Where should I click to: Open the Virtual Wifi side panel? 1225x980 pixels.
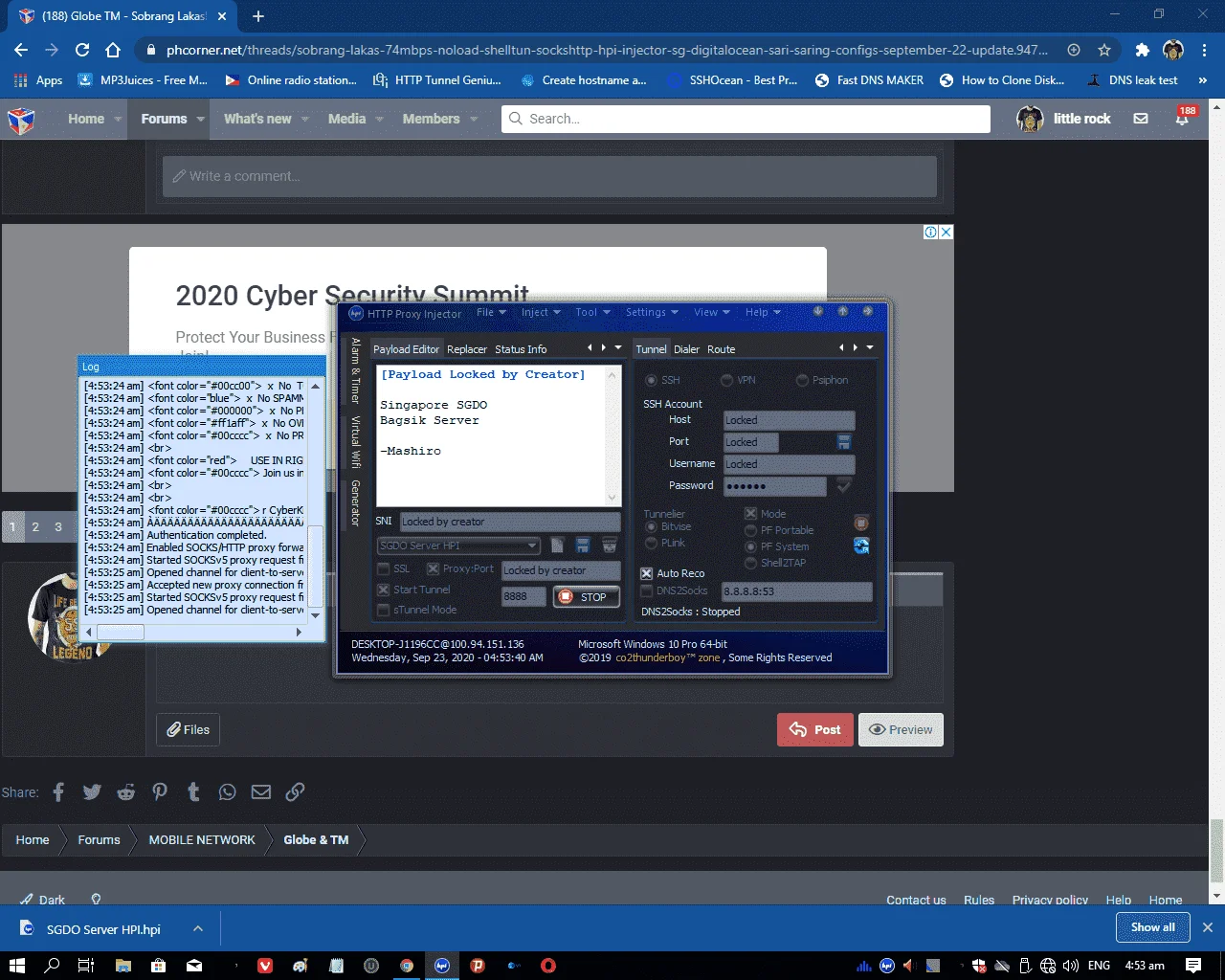355,441
